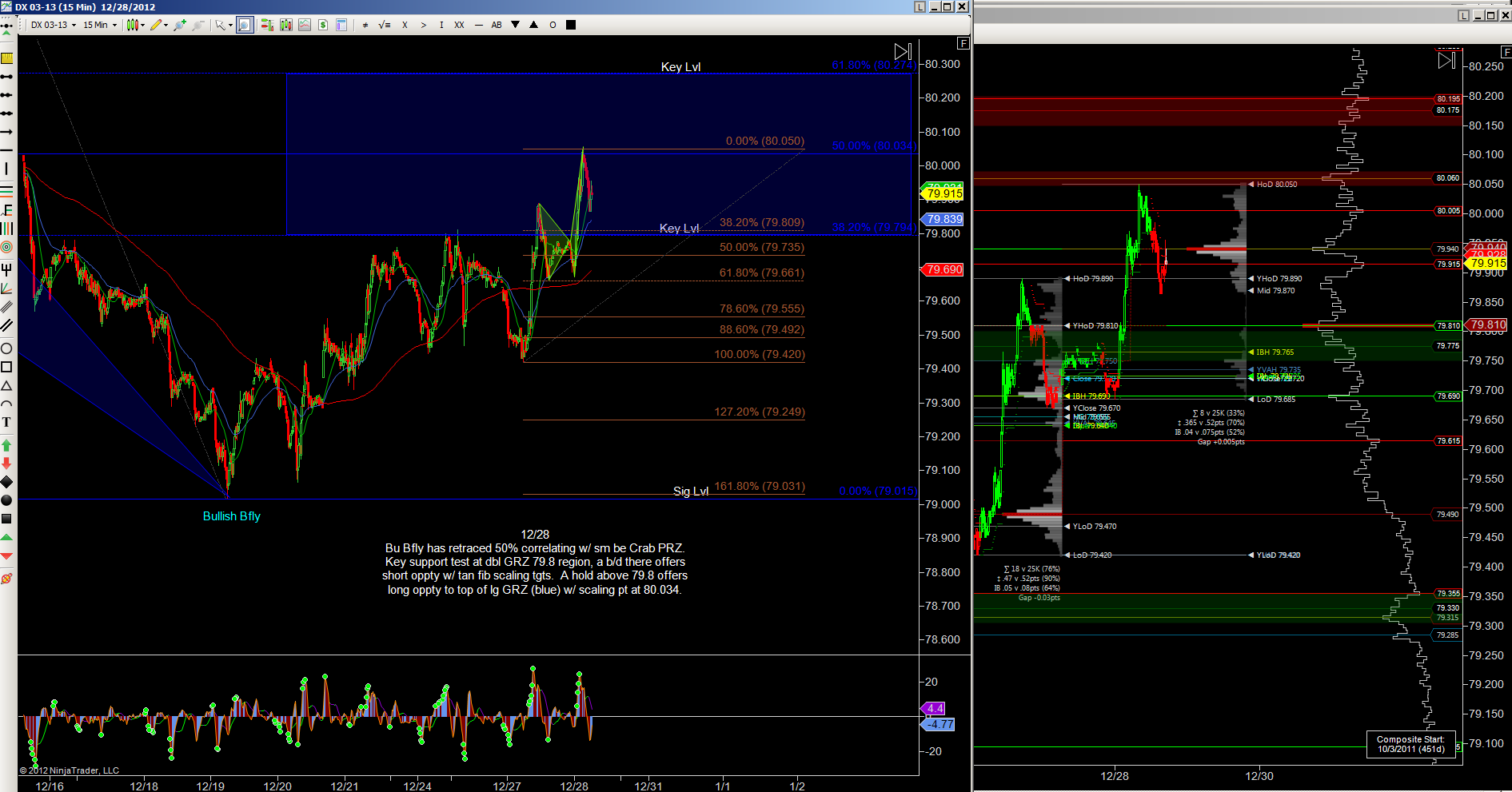Choose the green arrow up marker
Image resolution: width=1512 pixels, height=792 pixels.
click(x=6, y=444)
